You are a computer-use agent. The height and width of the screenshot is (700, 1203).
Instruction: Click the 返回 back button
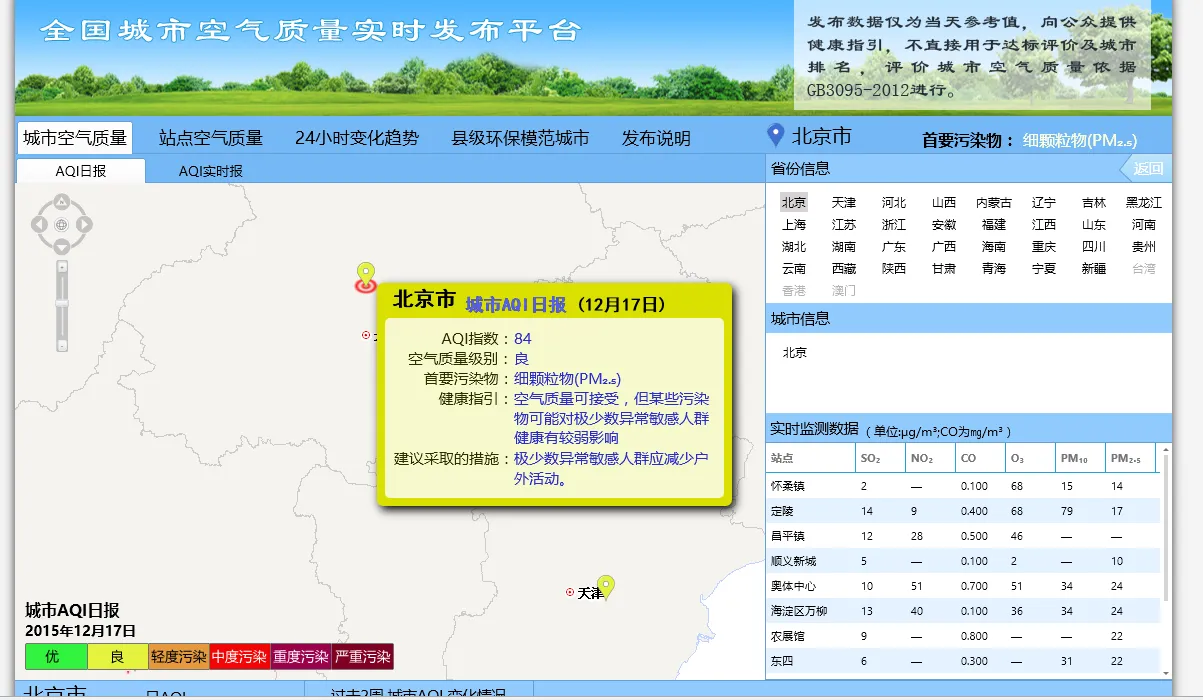(x=1147, y=169)
